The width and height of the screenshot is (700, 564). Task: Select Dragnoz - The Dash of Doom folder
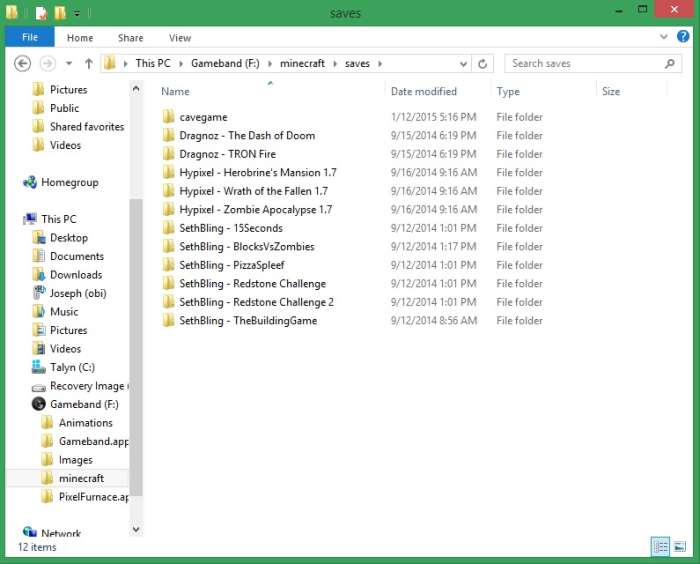point(247,135)
